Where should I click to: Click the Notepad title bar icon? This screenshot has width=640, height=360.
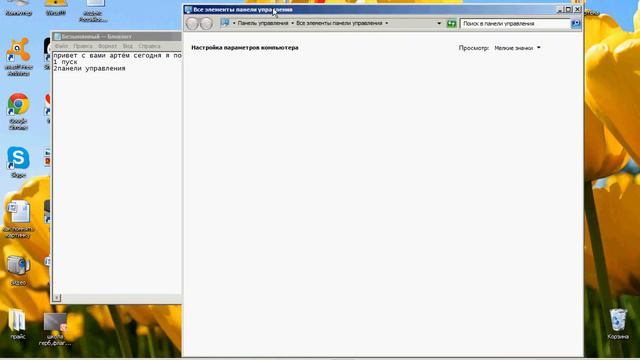[x=58, y=36]
